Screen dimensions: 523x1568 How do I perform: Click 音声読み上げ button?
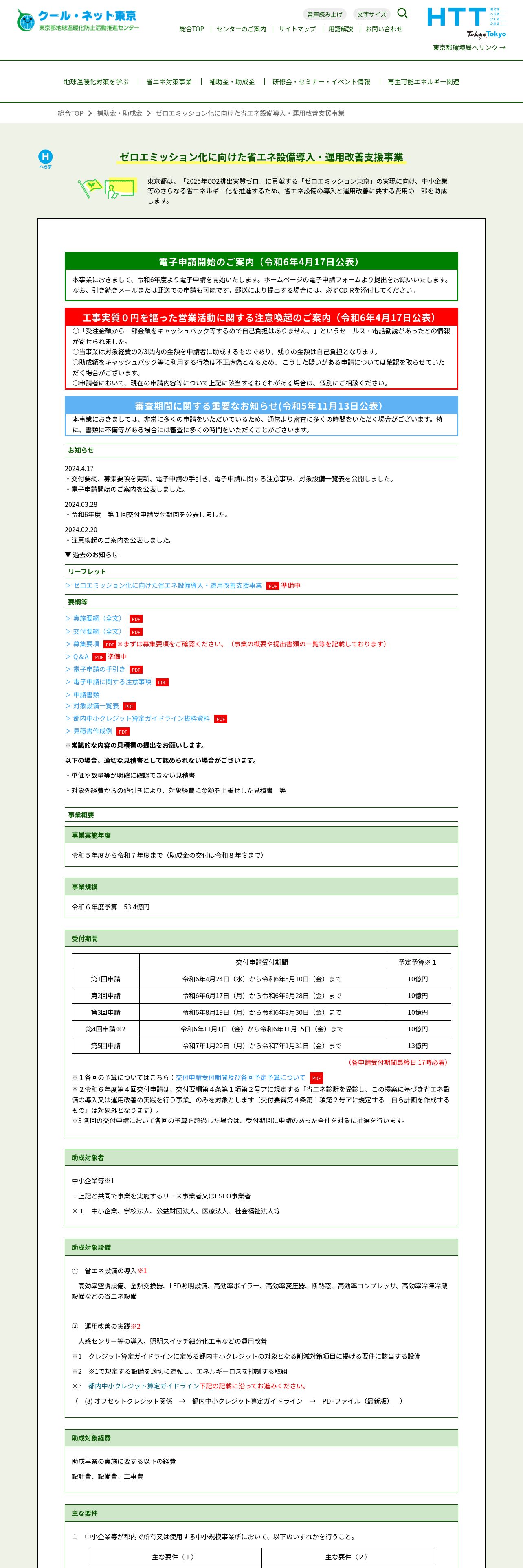tap(325, 14)
